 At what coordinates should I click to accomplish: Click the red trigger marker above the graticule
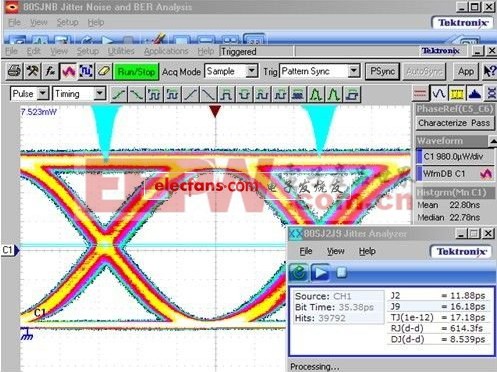(215, 111)
